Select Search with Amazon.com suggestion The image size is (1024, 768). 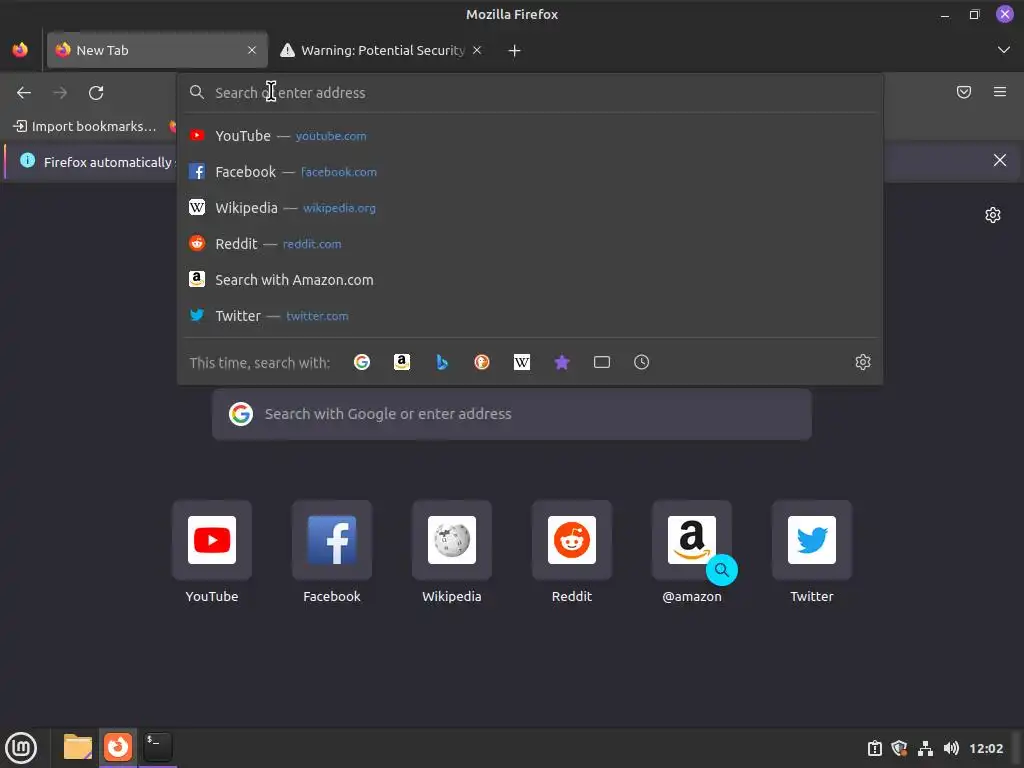coord(530,280)
